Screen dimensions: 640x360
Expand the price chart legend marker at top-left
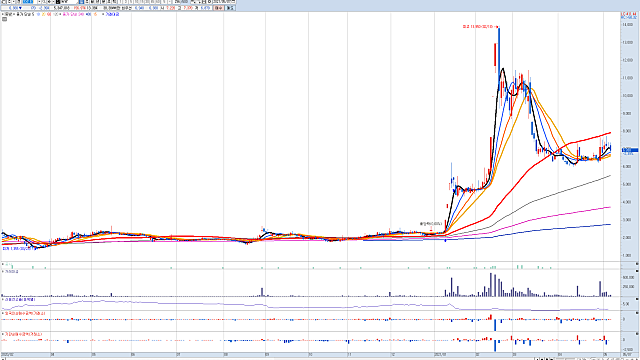tap(2, 14)
